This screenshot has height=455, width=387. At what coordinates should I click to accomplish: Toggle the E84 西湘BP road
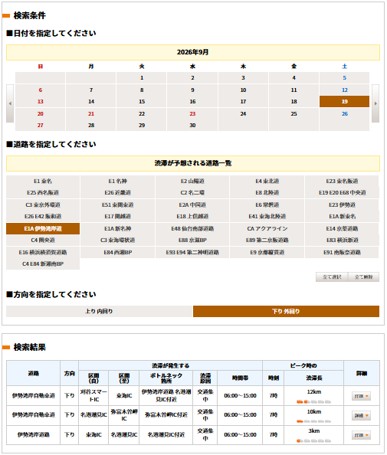118,252
